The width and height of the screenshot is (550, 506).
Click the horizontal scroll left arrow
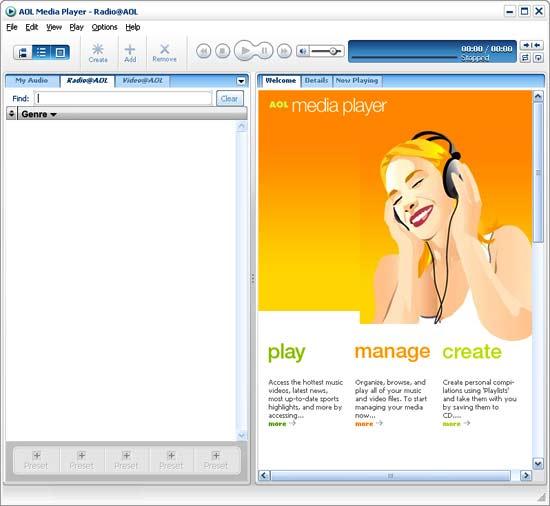point(264,475)
